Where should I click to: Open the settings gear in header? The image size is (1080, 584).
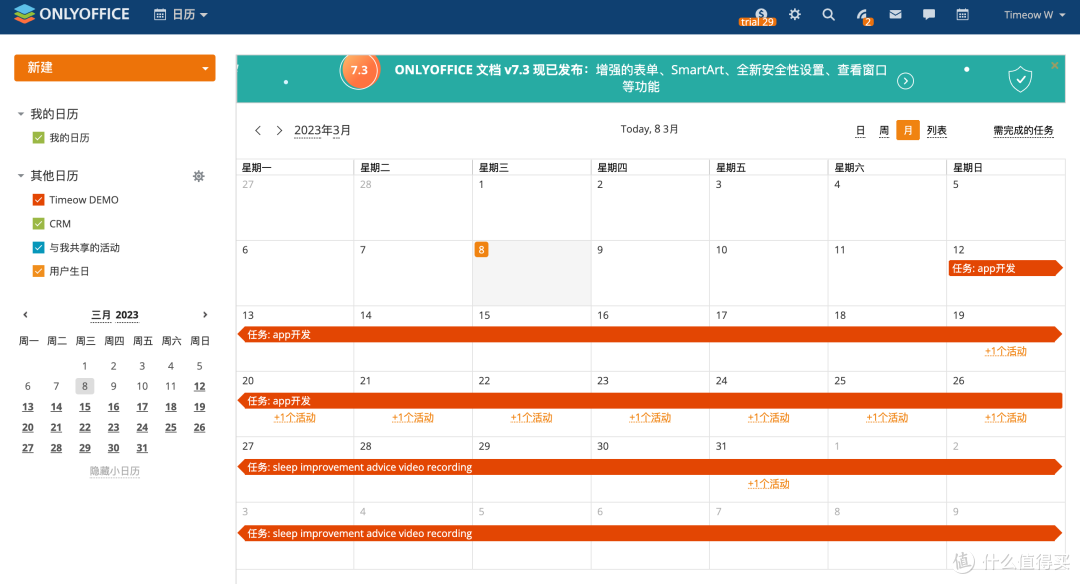click(795, 14)
